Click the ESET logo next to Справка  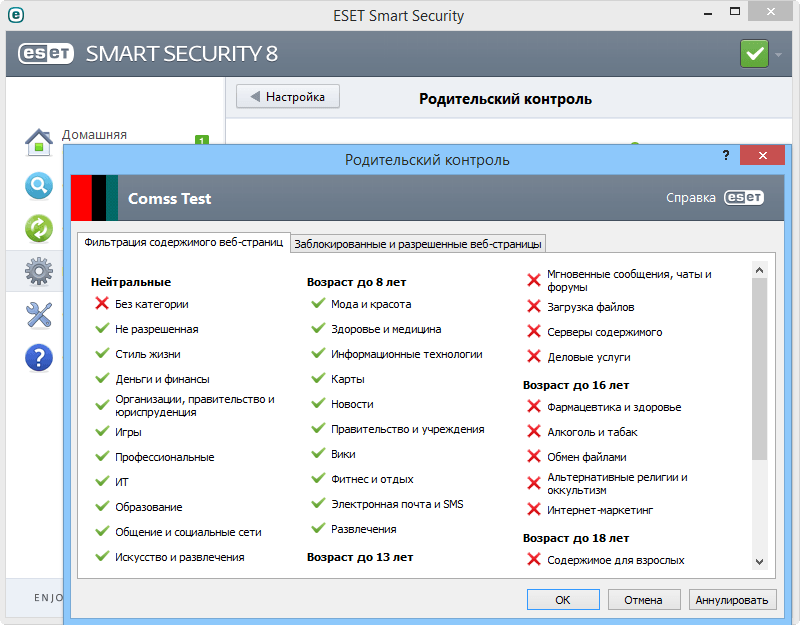coord(744,198)
